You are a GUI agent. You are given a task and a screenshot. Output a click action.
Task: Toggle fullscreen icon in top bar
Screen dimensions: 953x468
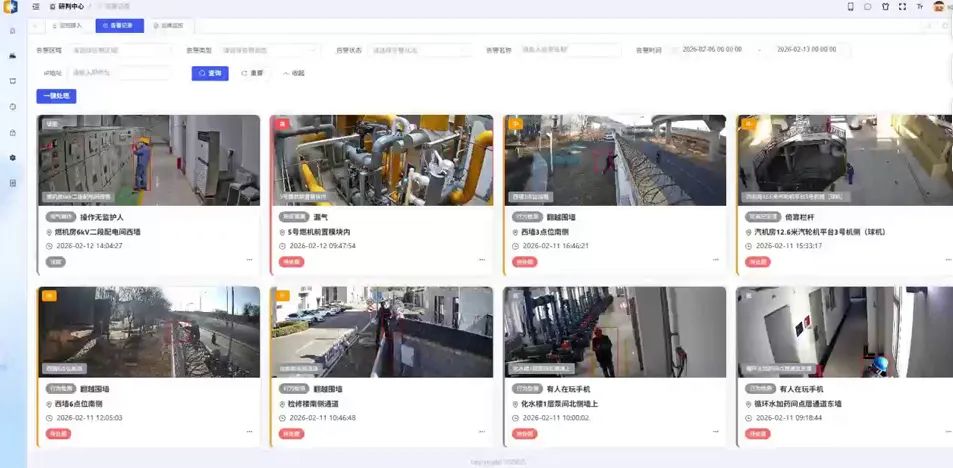[x=903, y=7]
